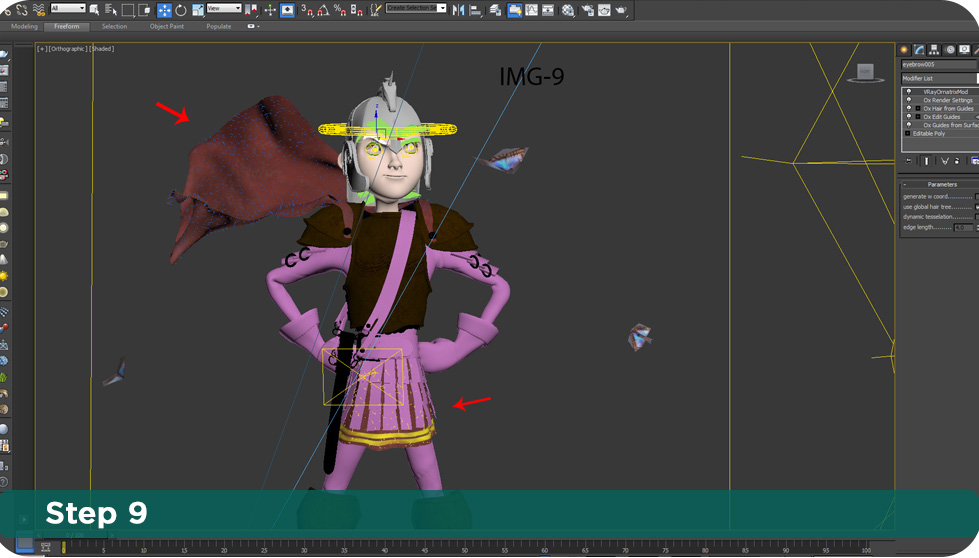Collapse the Parameters rollout header
The width and height of the screenshot is (979, 558).
tap(940, 184)
